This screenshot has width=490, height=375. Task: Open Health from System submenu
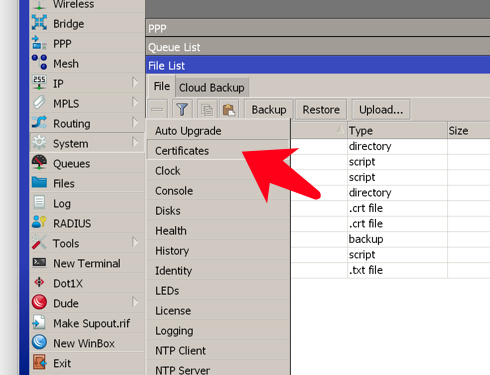point(218,231)
